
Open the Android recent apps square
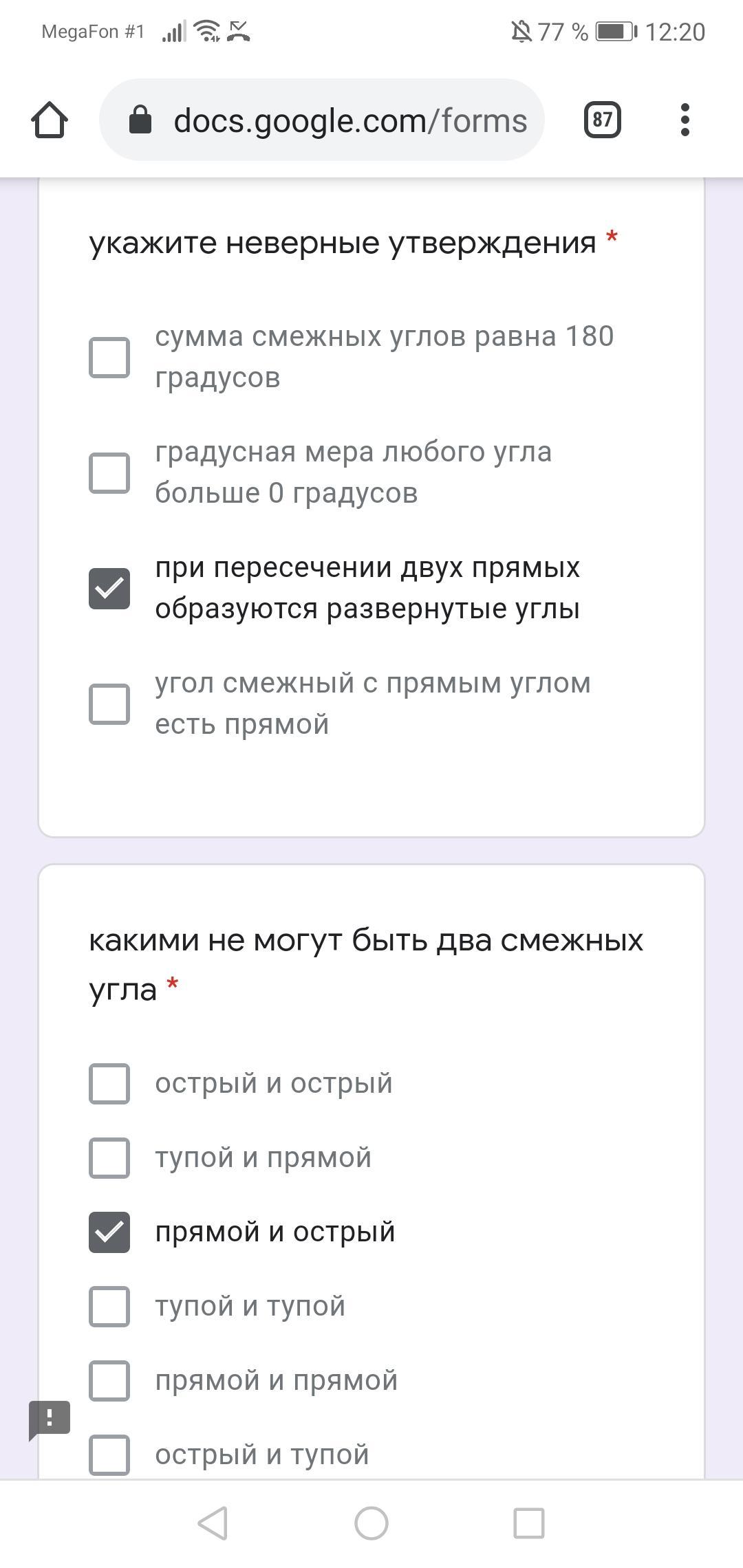(528, 1523)
